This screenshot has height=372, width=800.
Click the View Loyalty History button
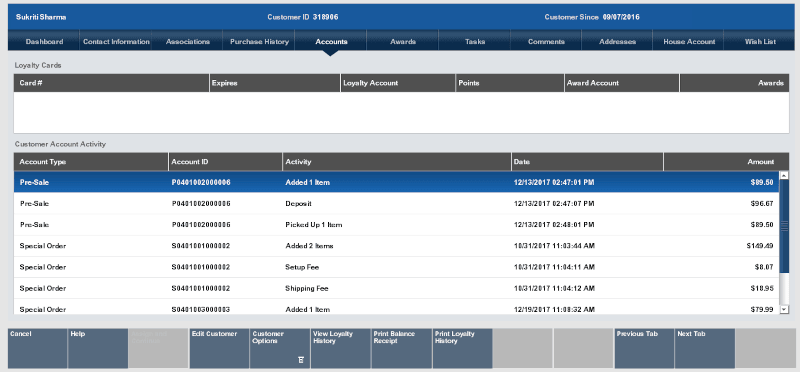point(341,349)
